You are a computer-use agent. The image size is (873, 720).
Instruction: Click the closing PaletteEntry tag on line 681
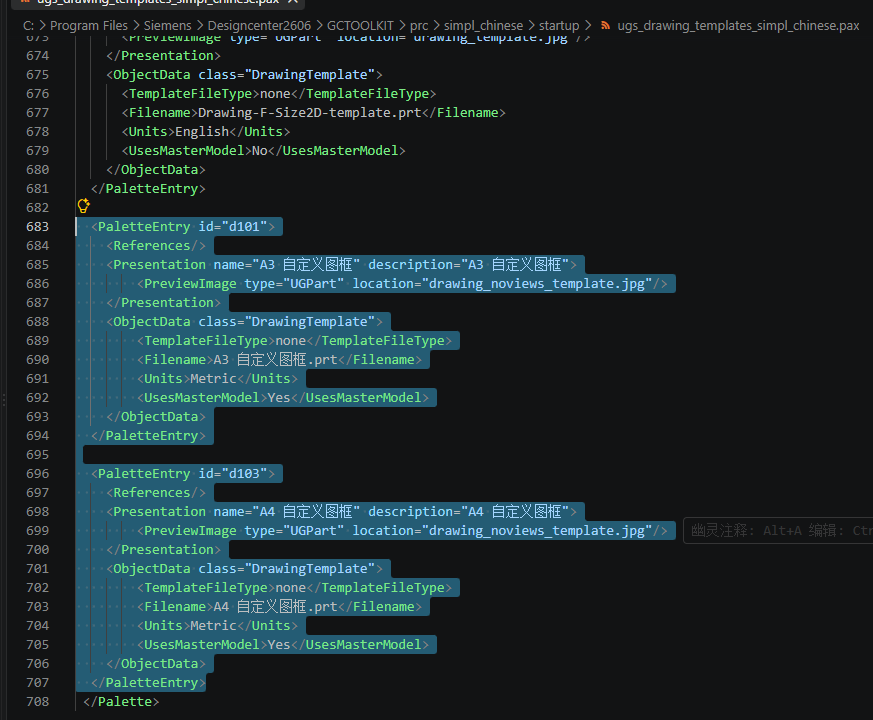pyautogui.click(x=148, y=189)
